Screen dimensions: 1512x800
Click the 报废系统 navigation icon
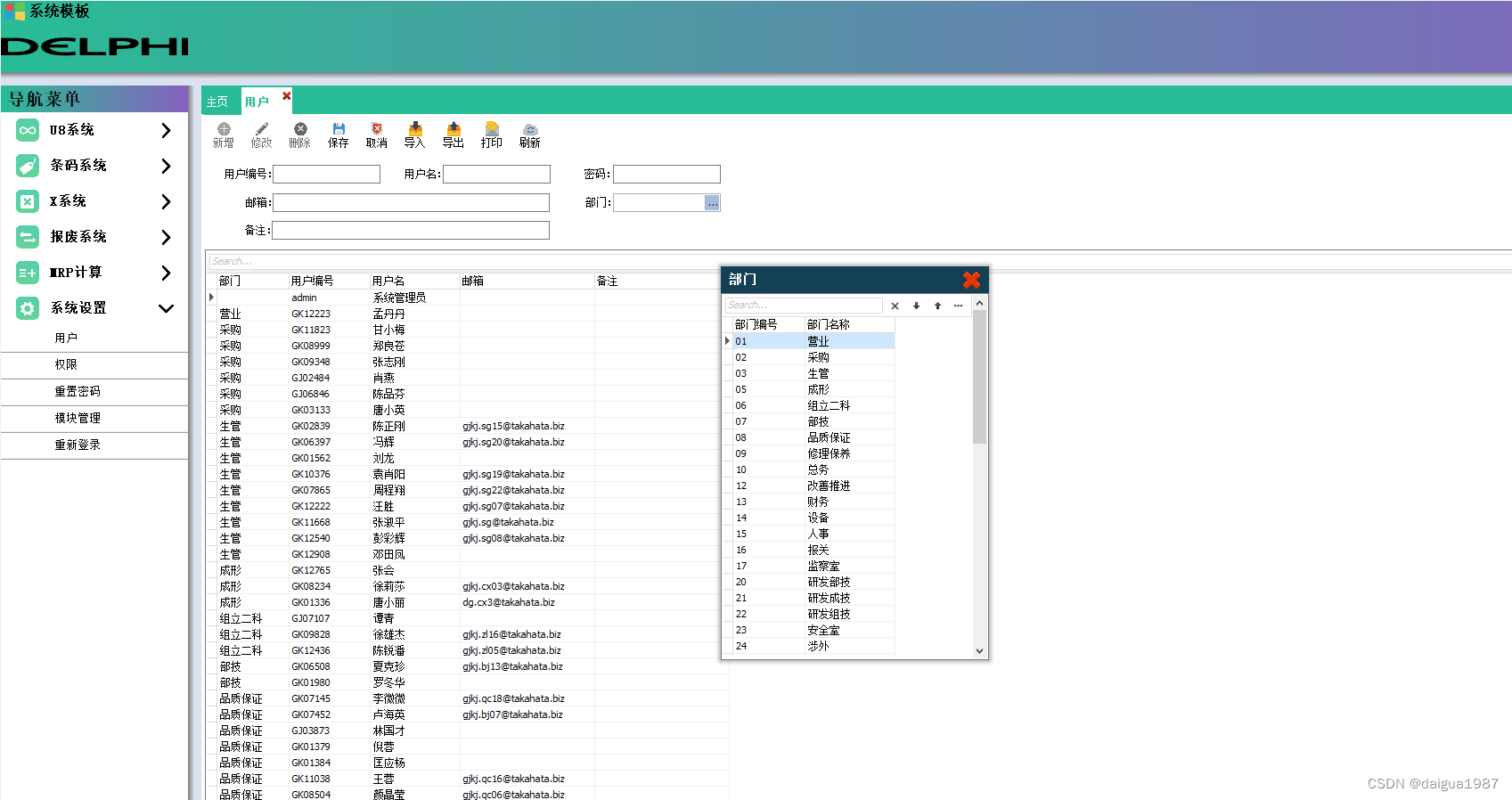point(28,237)
